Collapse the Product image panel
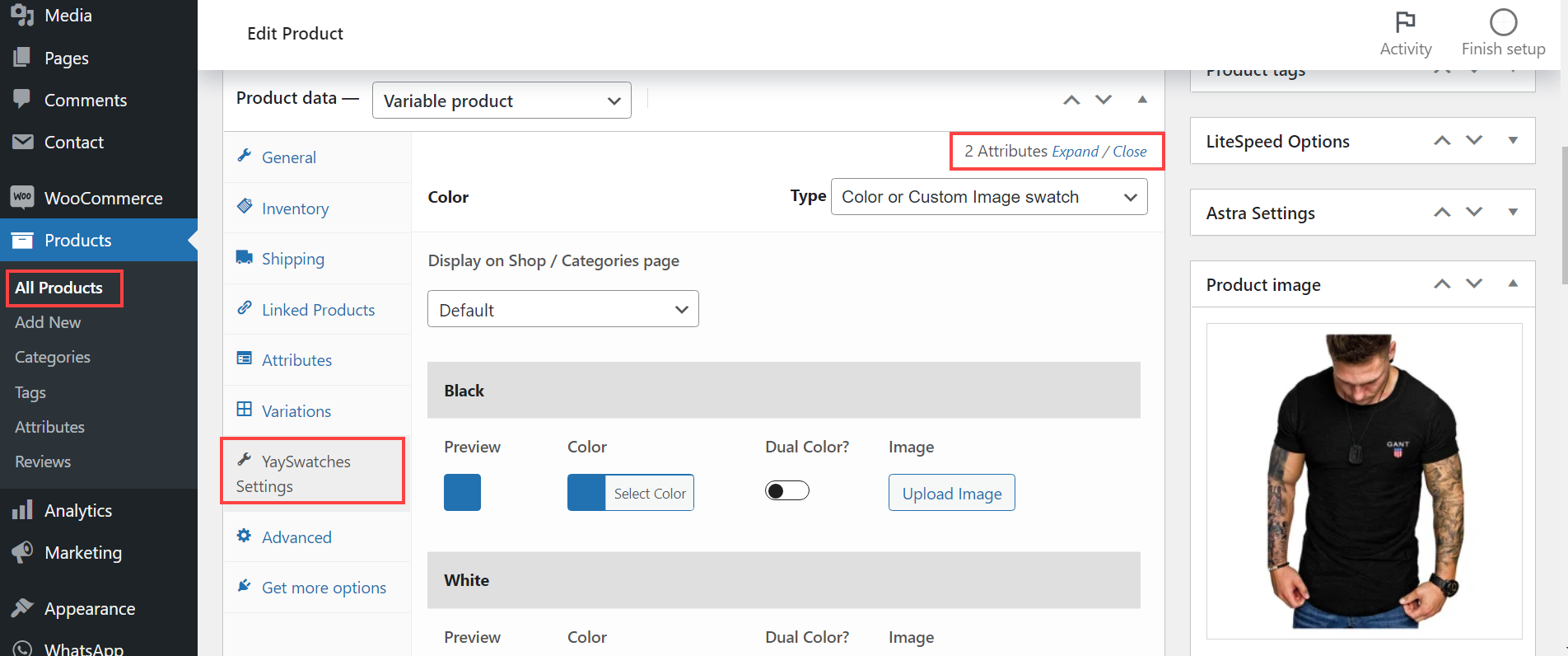 [x=1512, y=283]
